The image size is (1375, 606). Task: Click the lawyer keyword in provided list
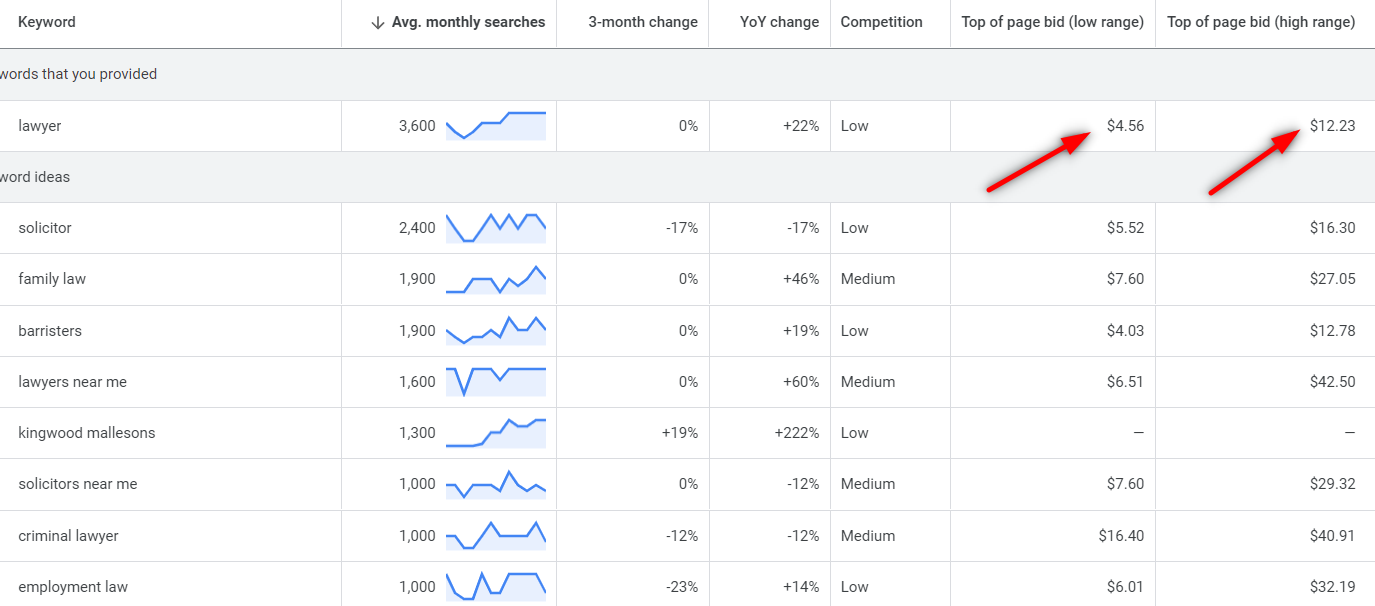40,126
